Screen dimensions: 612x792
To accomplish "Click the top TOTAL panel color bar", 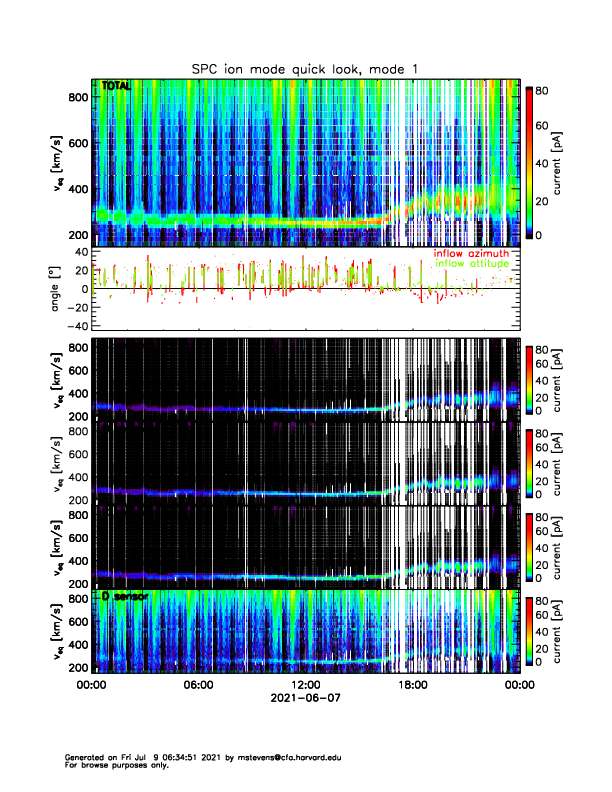I will (528, 161).
